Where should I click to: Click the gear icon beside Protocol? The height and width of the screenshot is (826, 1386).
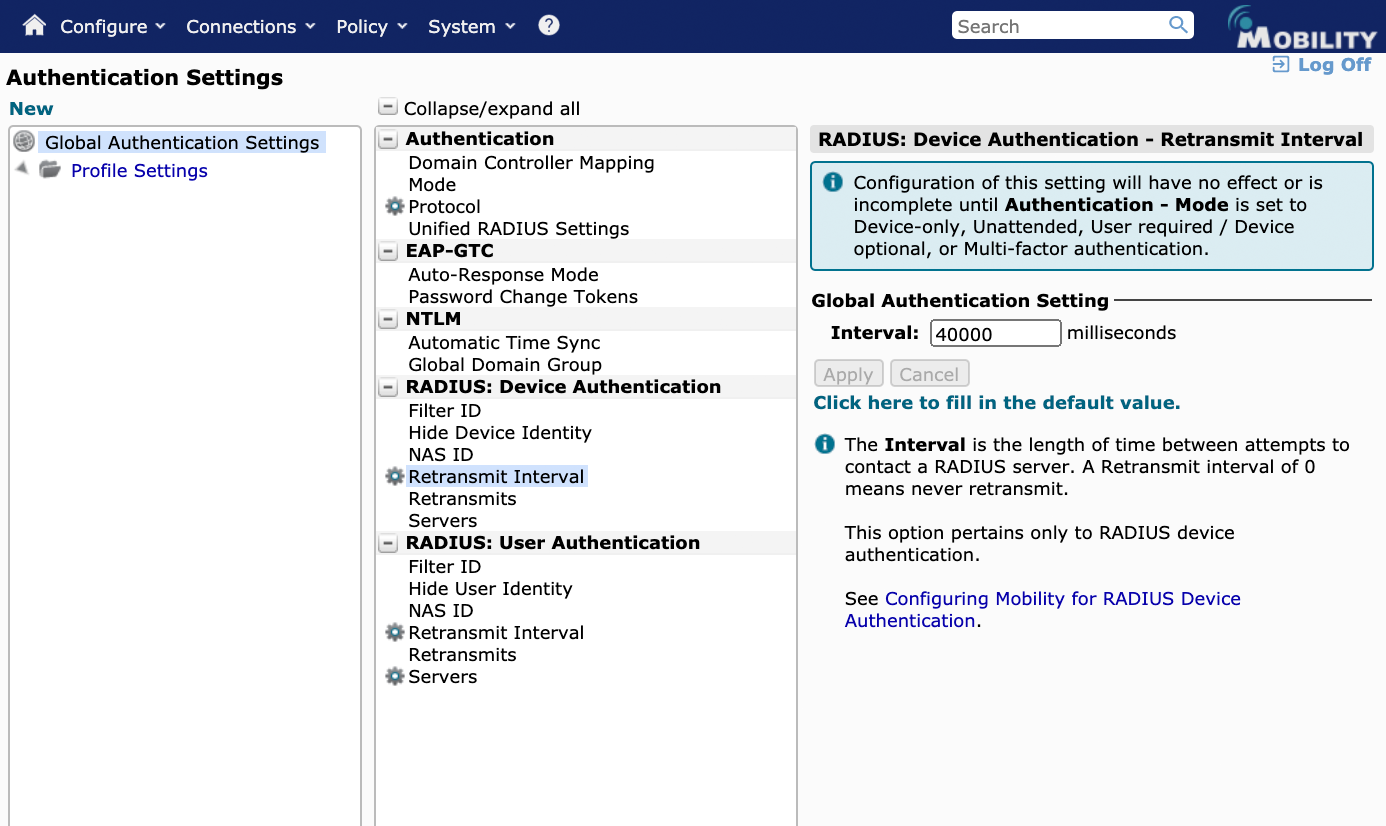point(394,207)
